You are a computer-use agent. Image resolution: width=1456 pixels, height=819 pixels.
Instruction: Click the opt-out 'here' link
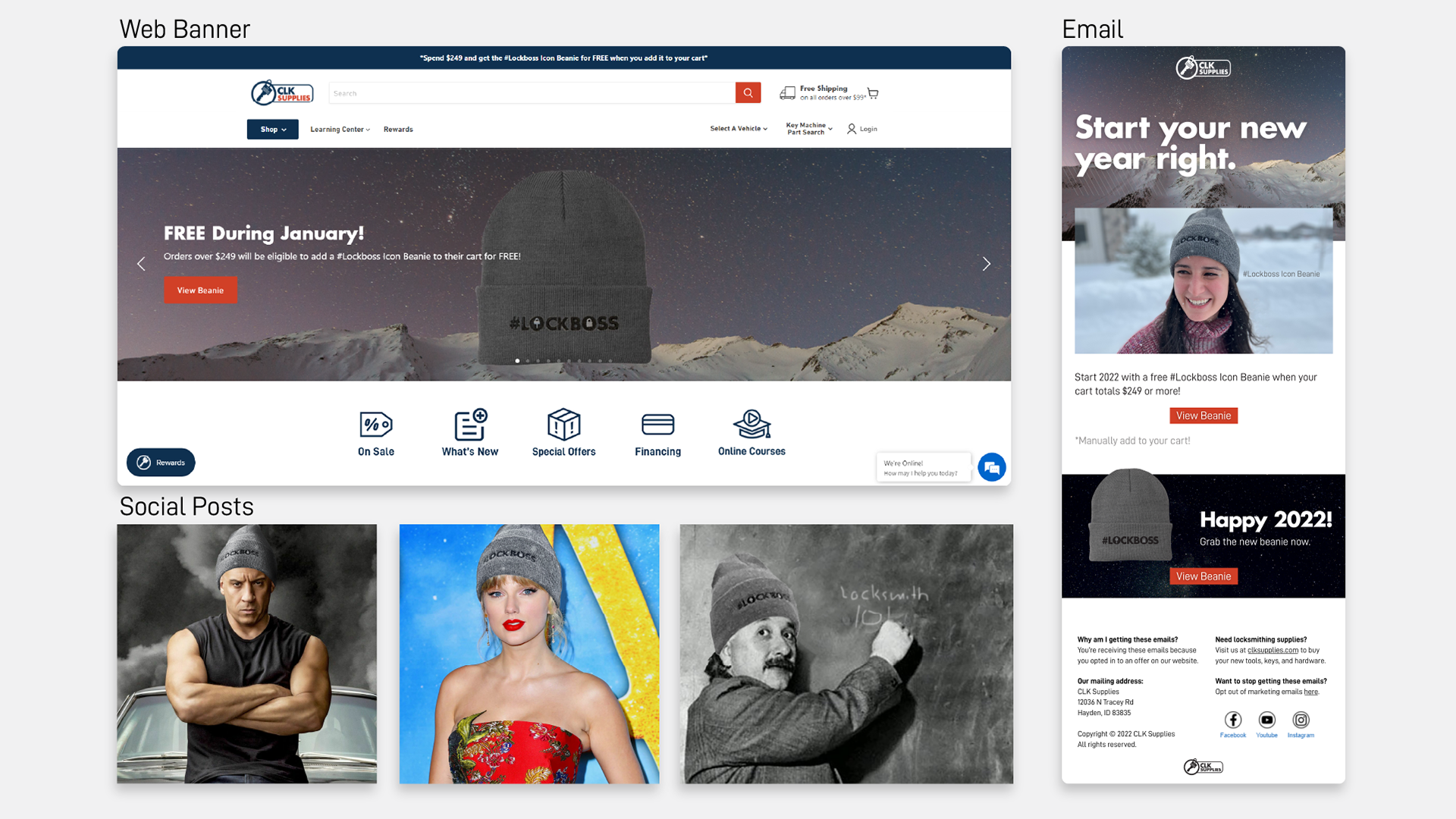pos(1310,692)
